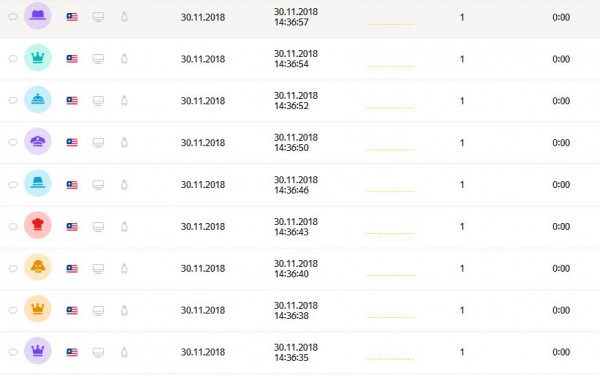Select the blue fedora hat avatar
The width and height of the screenshot is (600, 376).
click(38, 183)
